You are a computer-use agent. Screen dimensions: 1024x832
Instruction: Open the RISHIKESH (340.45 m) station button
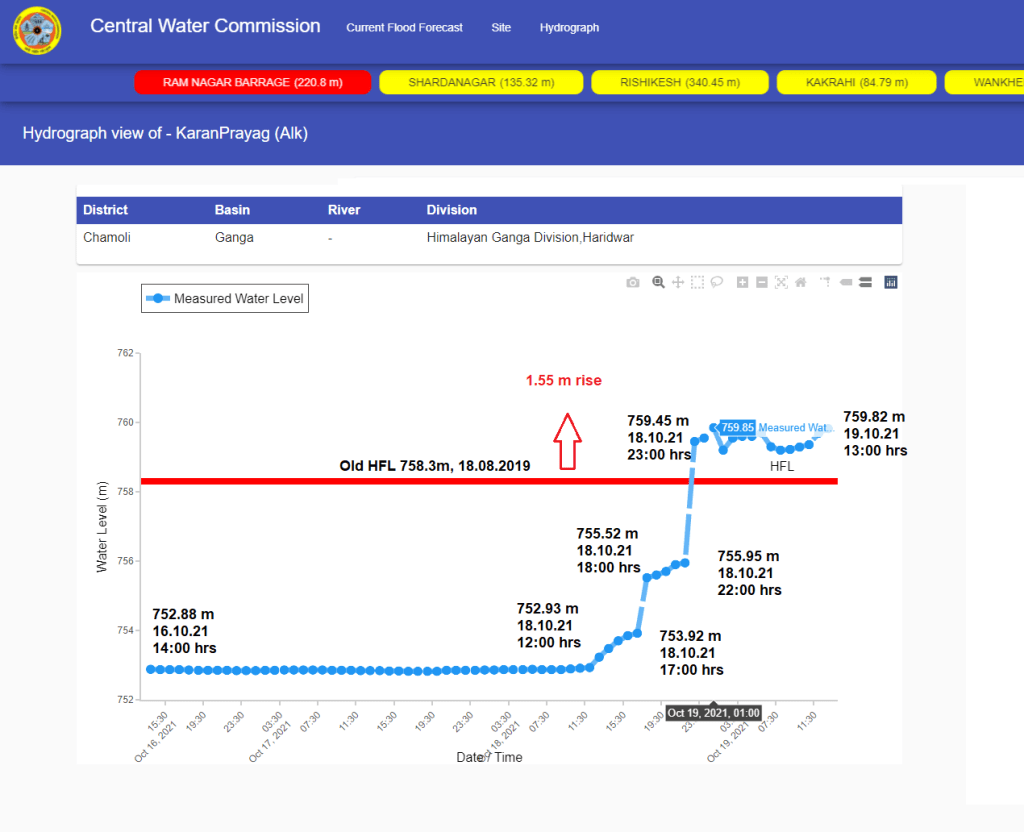[x=680, y=83]
